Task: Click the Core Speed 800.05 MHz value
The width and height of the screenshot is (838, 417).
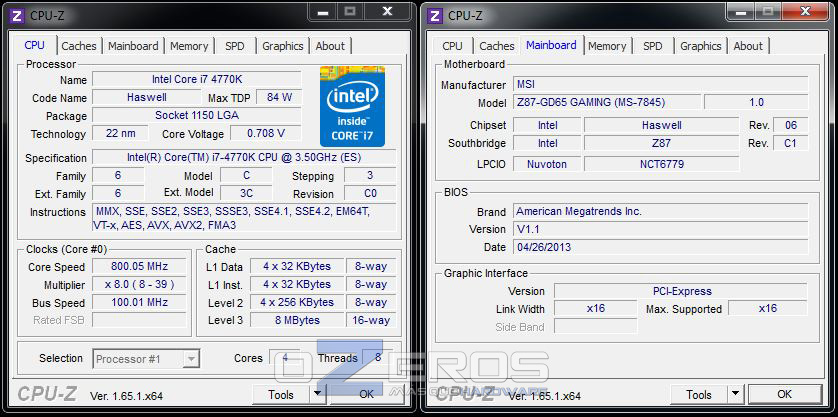Action: click(x=139, y=266)
